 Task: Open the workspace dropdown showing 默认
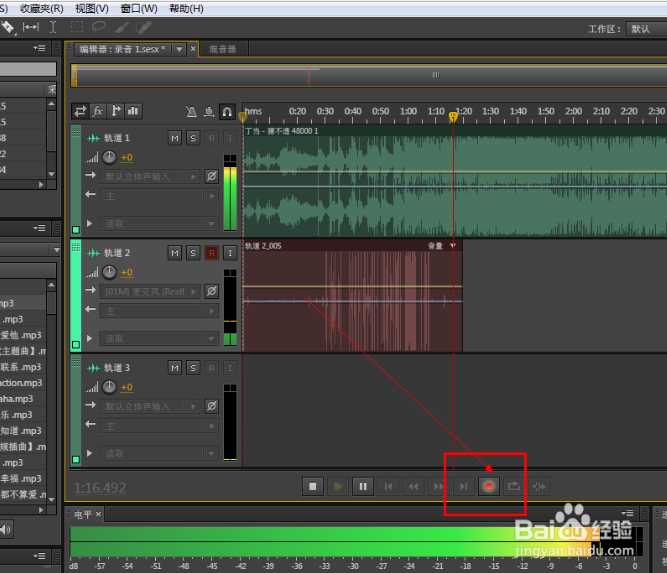646,29
